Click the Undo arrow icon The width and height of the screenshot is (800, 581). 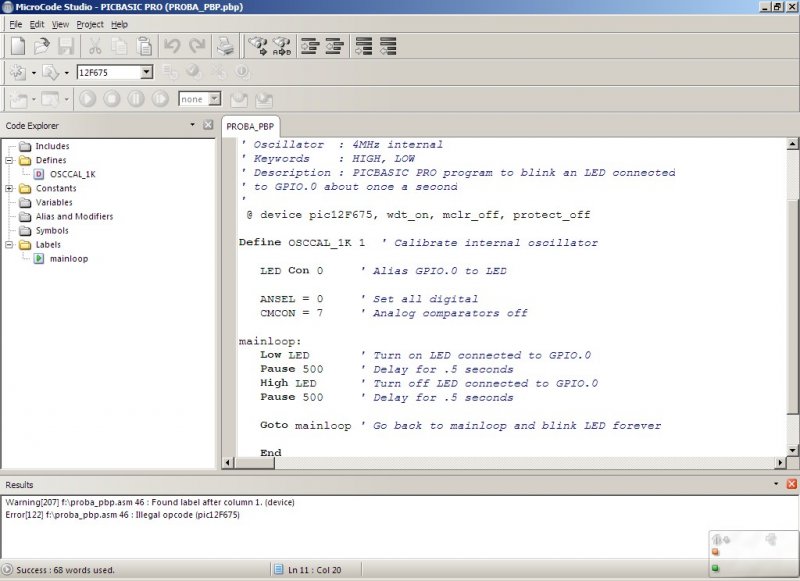tap(172, 46)
